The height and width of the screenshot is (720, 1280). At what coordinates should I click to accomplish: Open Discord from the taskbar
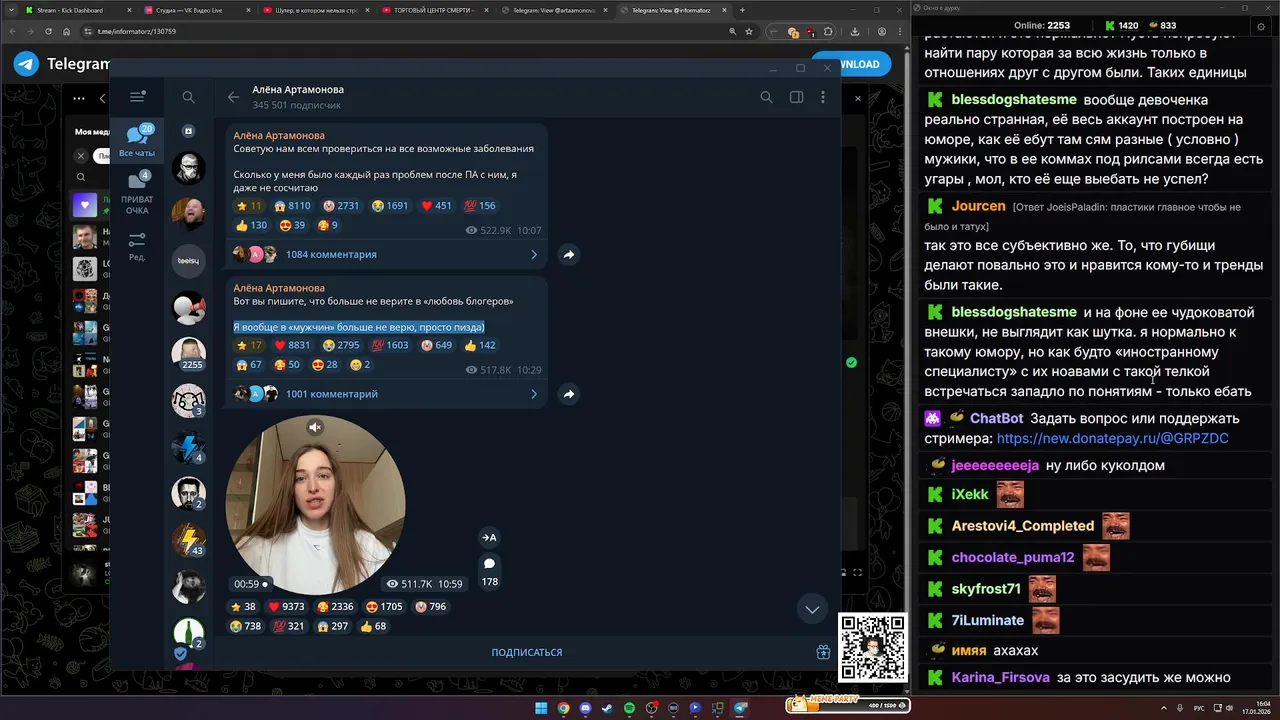point(585,708)
